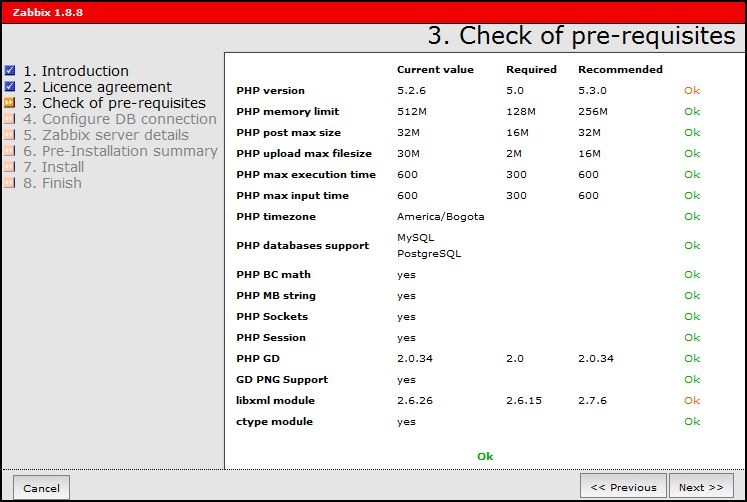This screenshot has width=747, height=502.
Task: Click the icon beside Pre-Installation summary
Action: 10,151
